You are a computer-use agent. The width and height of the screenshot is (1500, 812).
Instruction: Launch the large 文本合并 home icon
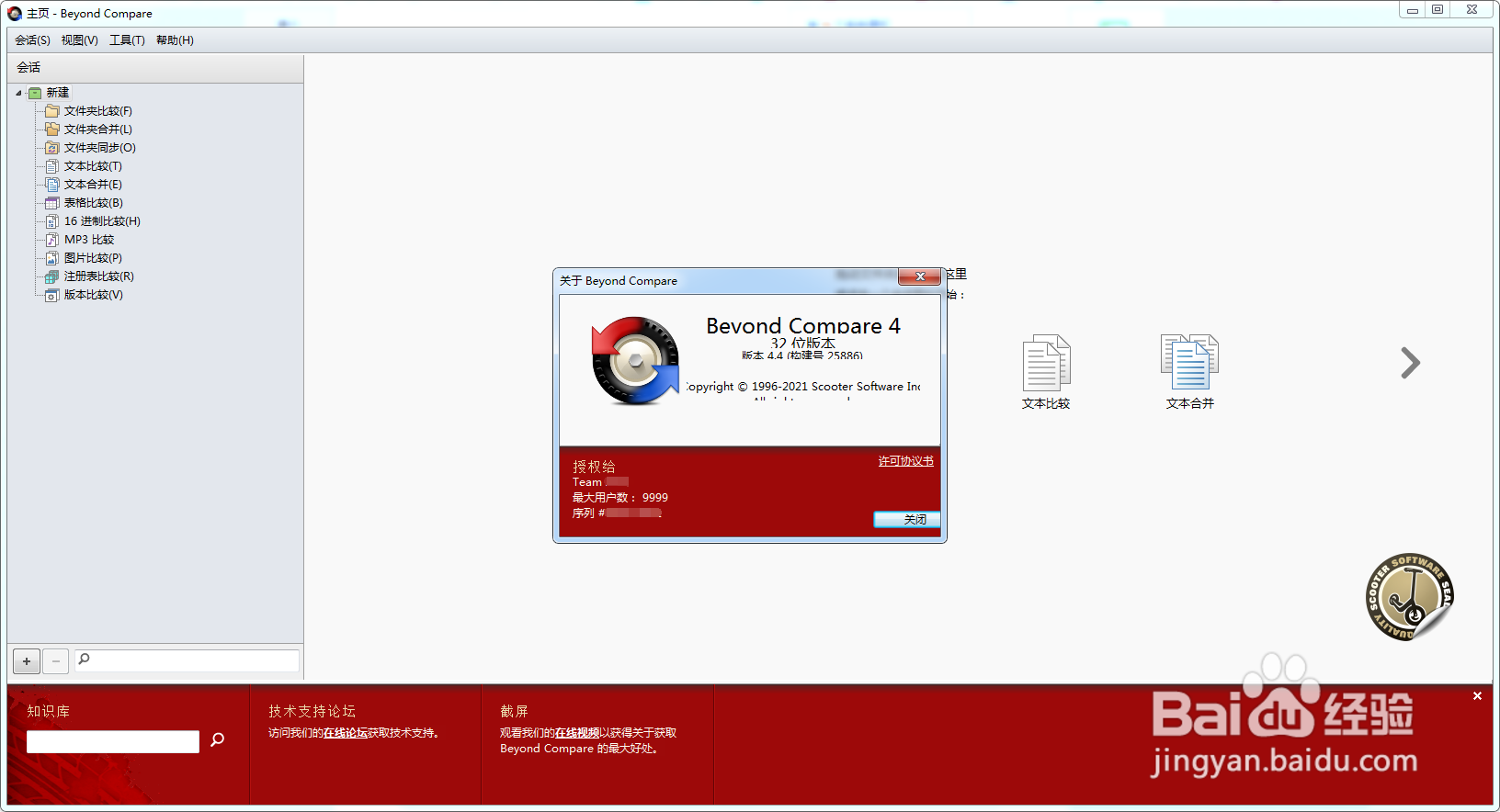click(x=1189, y=363)
